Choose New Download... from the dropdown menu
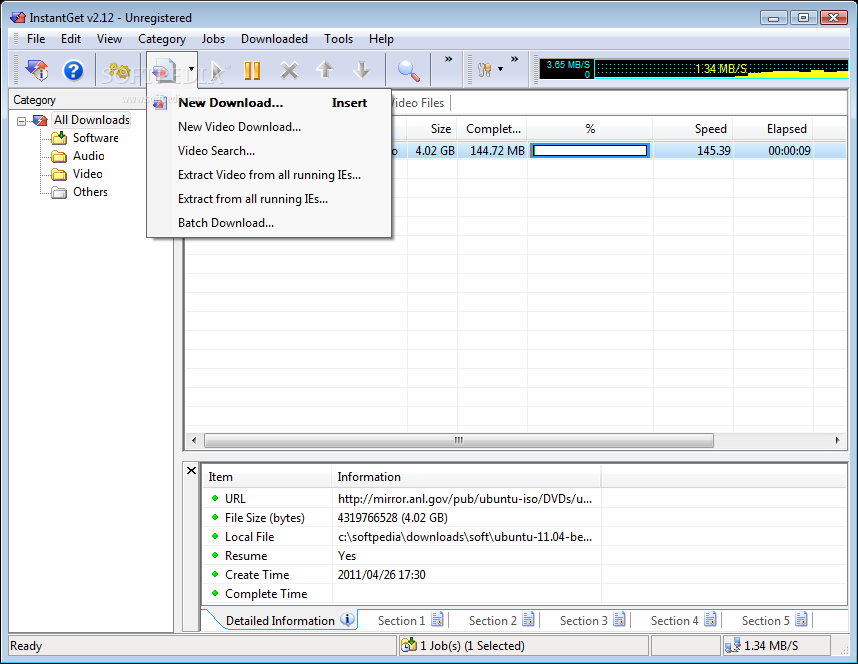The image size is (858, 664). click(269, 103)
